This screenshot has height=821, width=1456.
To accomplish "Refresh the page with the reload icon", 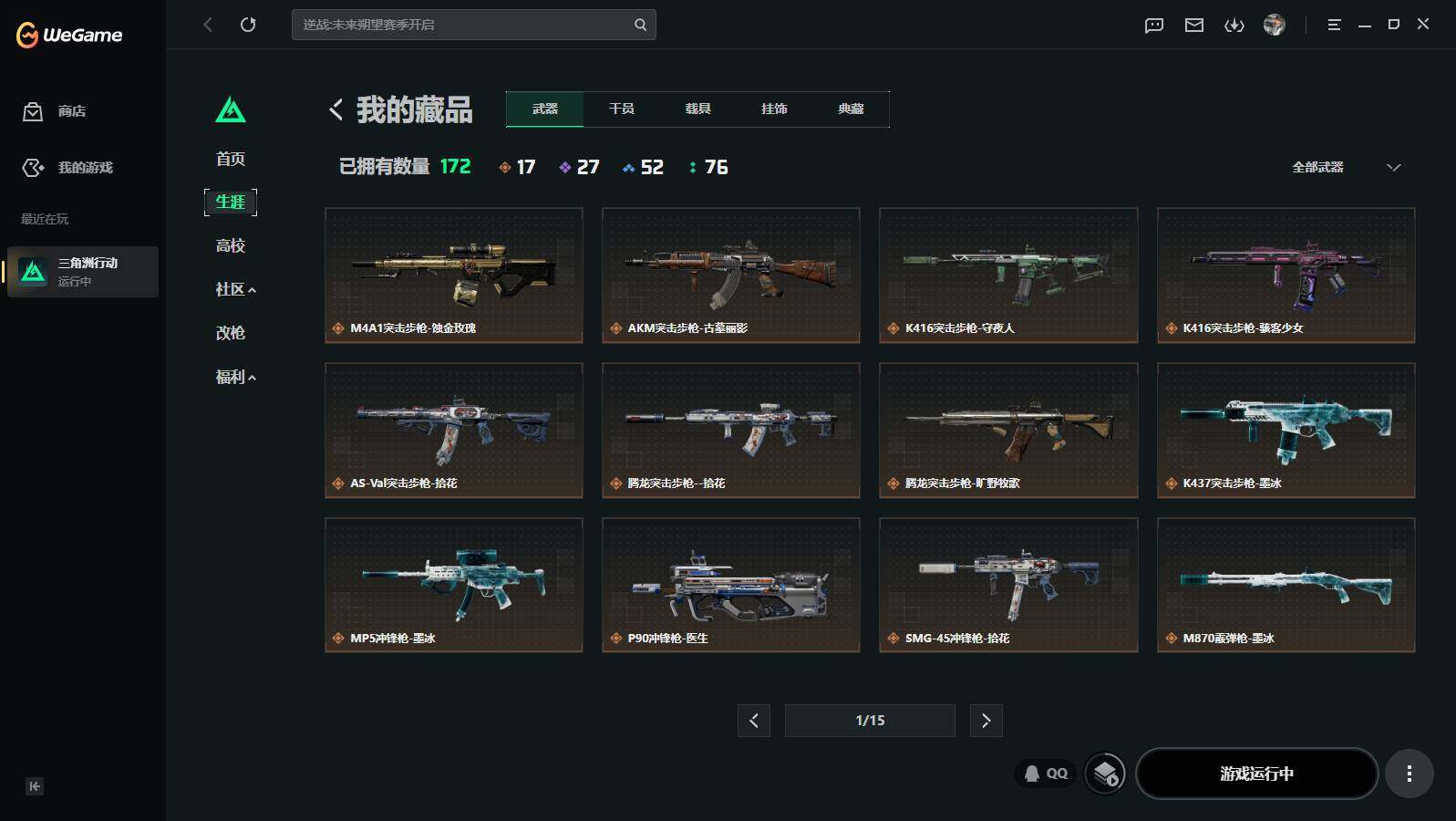I will 248,25.
